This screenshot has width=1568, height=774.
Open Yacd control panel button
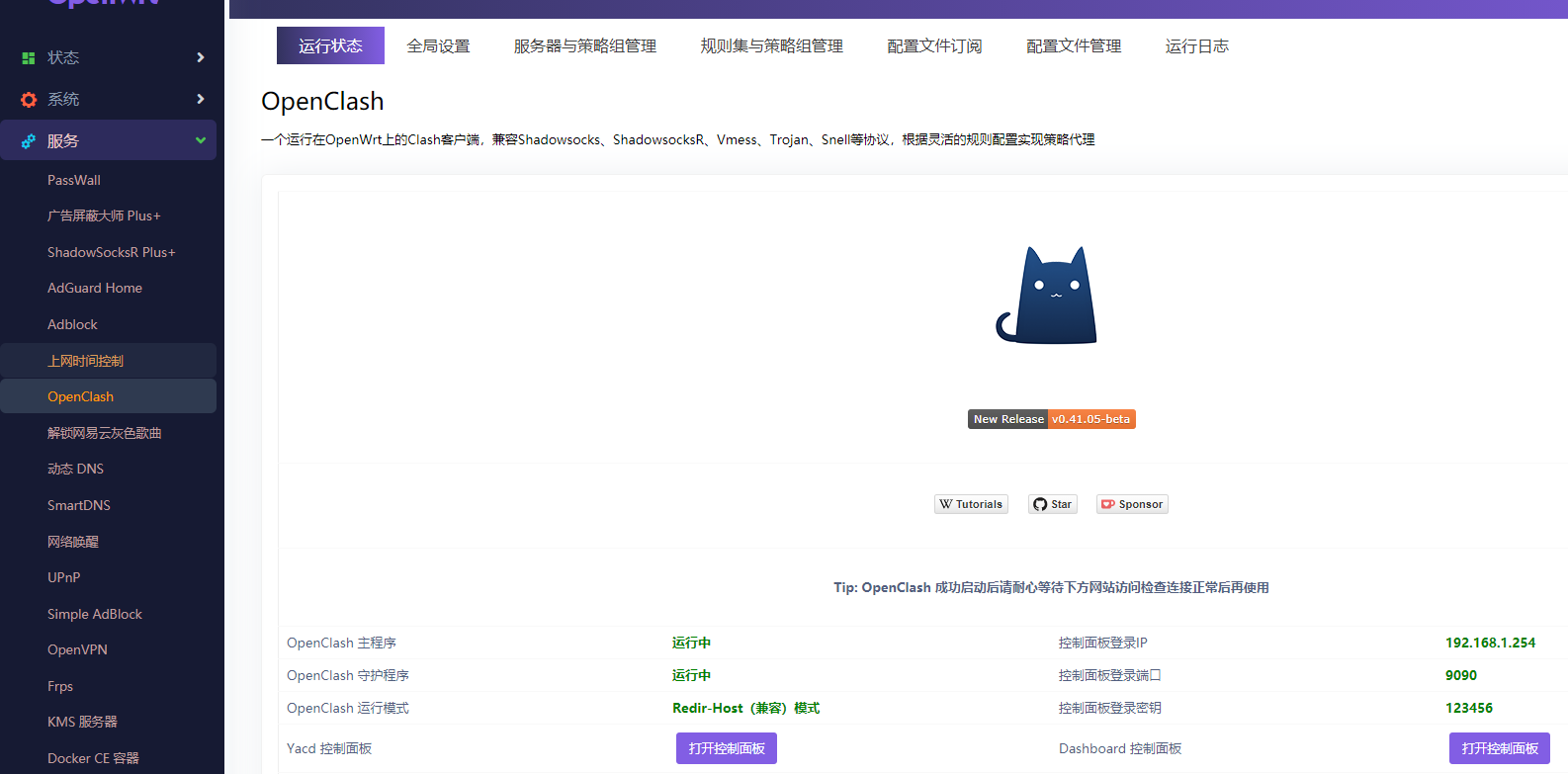pyautogui.click(x=727, y=748)
